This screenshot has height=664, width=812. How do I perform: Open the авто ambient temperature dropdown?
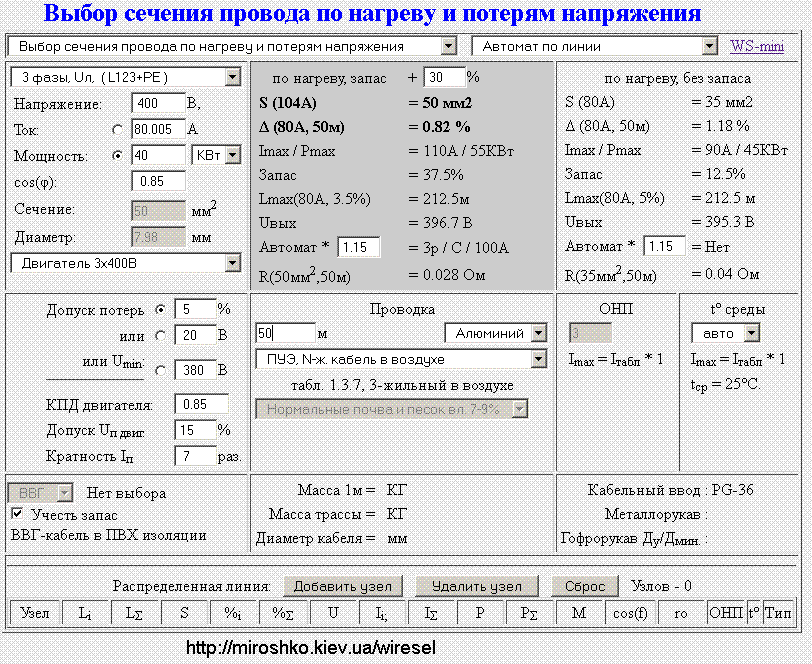[x=725, y=333]
